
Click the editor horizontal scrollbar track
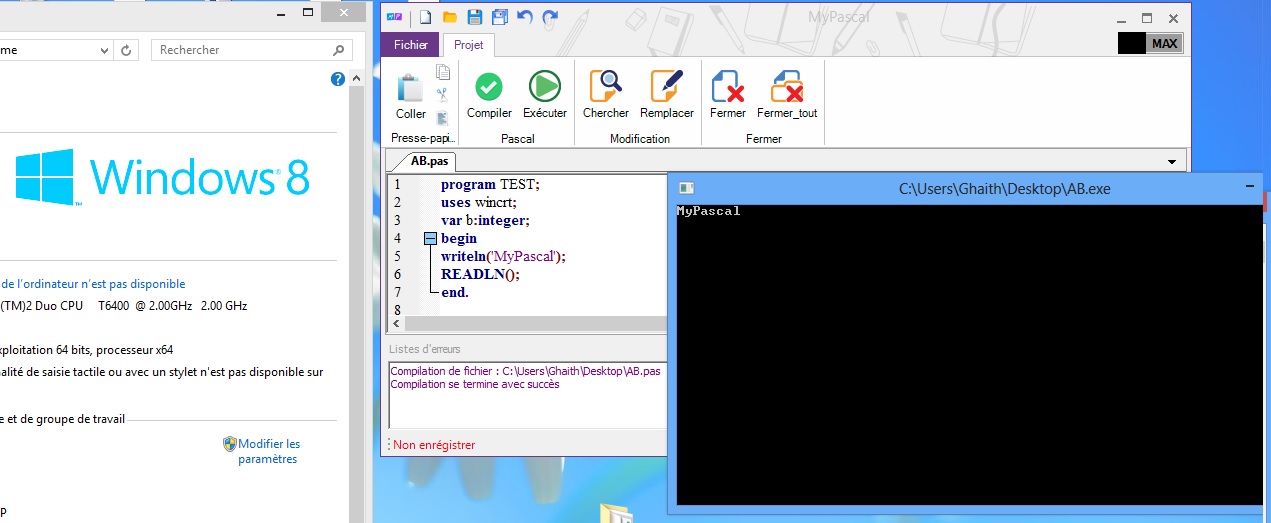click(535, 324)
